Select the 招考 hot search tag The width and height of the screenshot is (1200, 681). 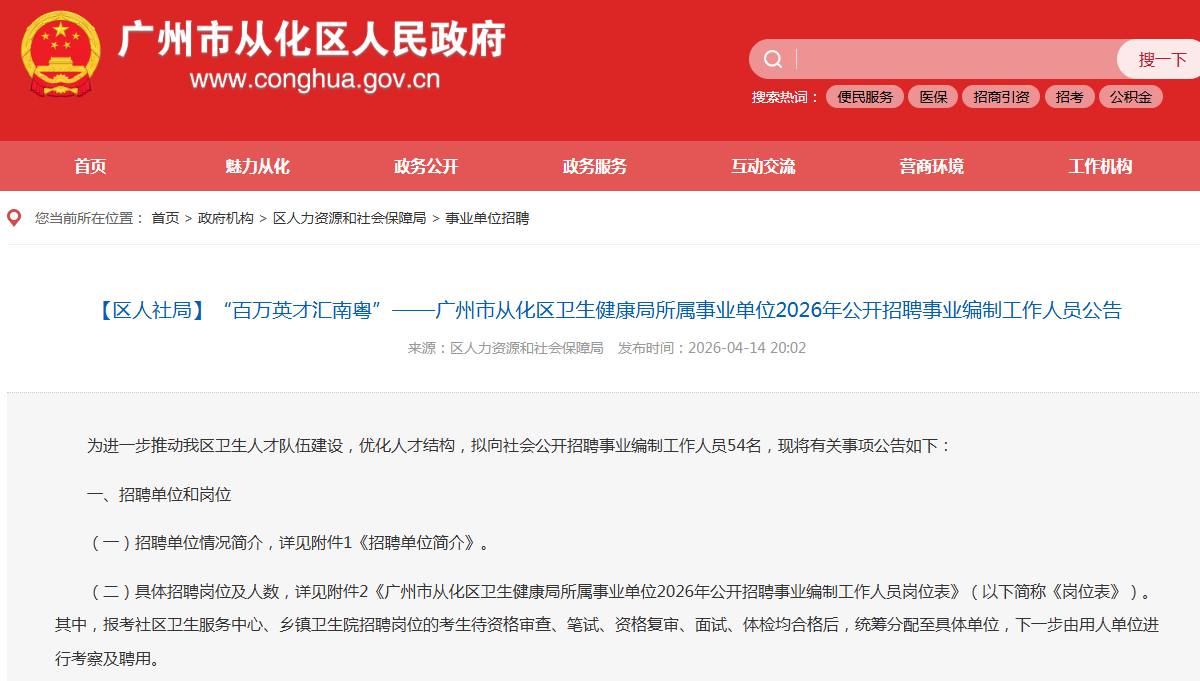1069,97
